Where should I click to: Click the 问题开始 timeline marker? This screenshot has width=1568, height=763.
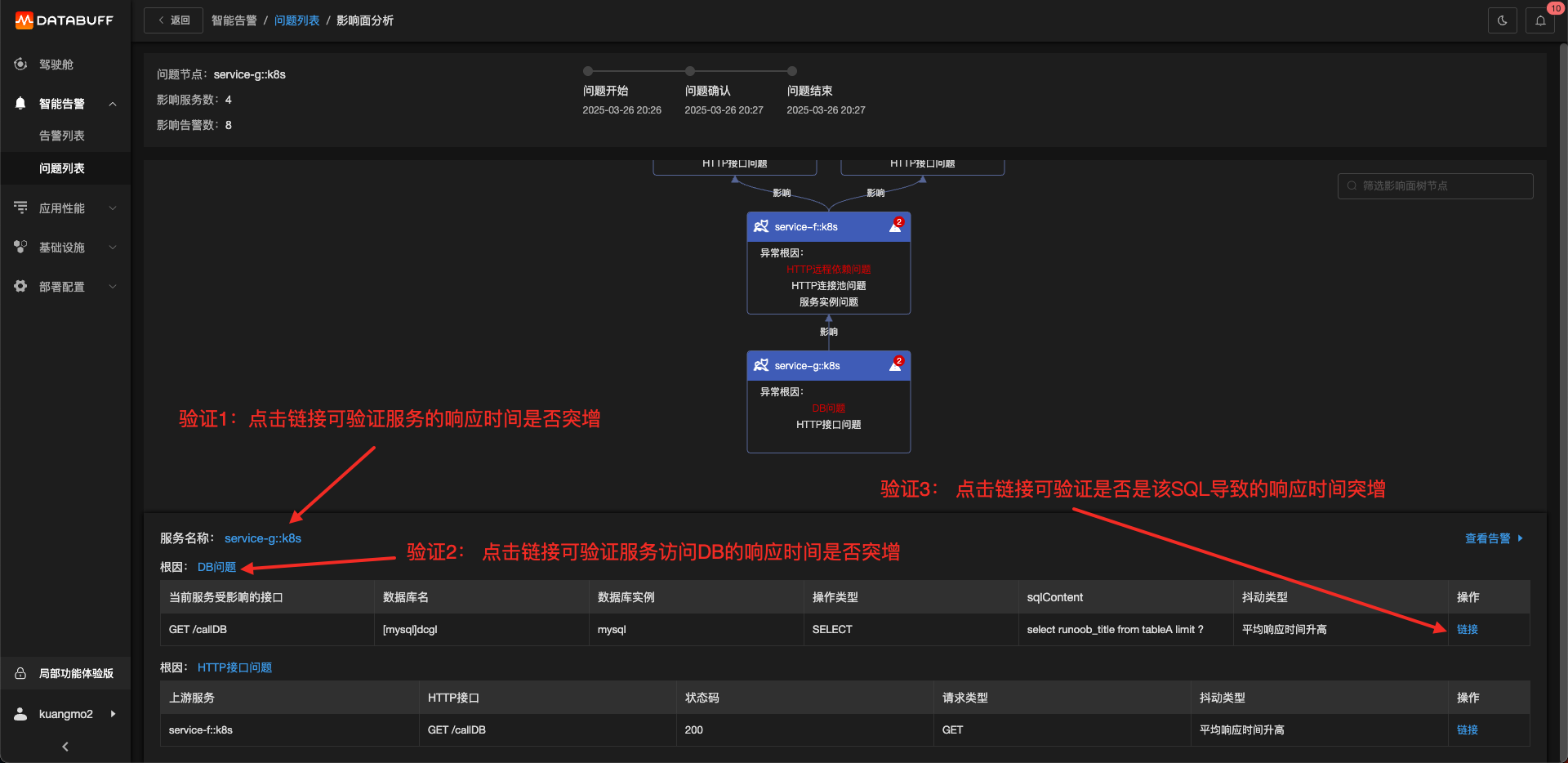[588, 71]
